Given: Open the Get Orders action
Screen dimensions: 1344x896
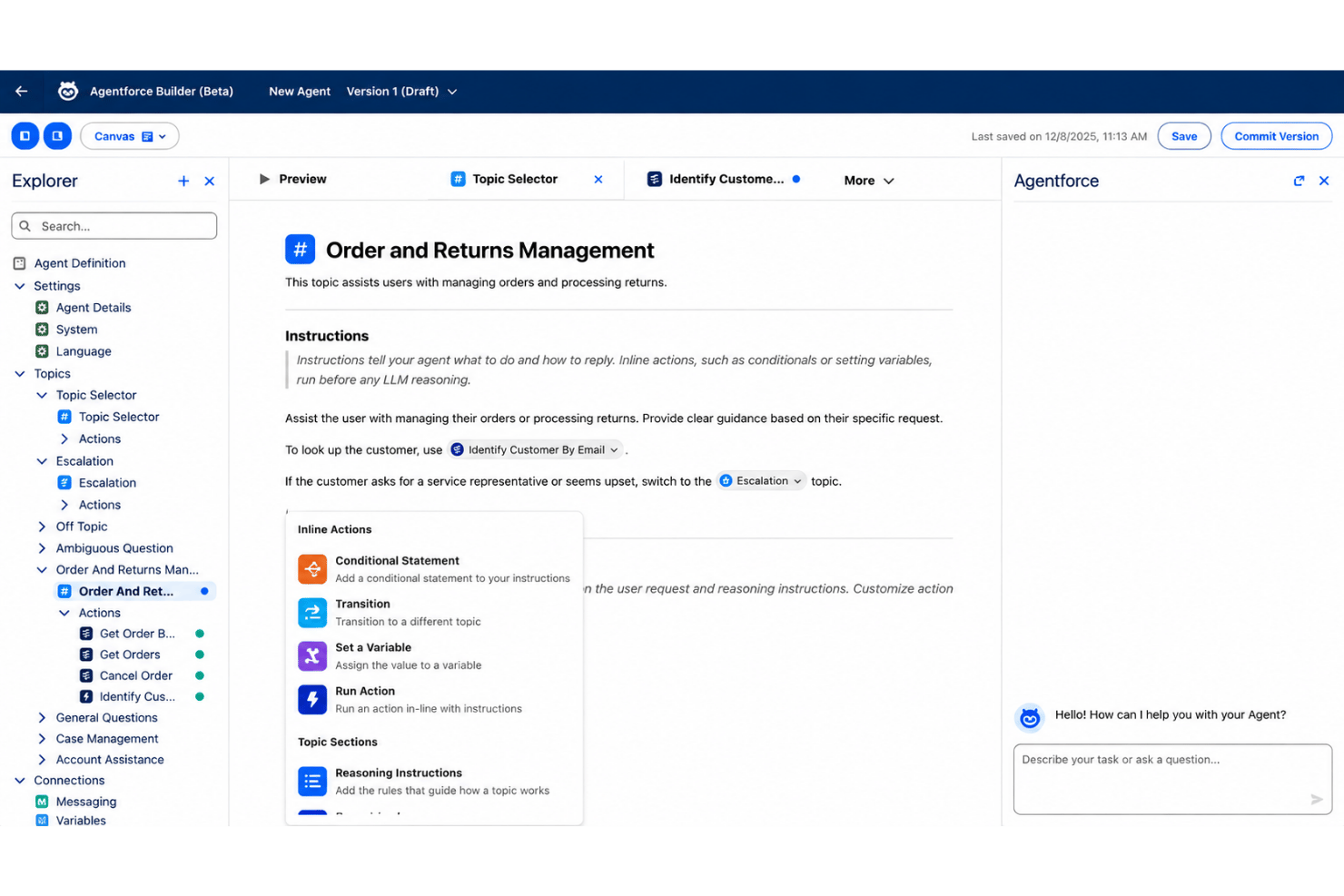Looking at the screenshot, I should coord(130,655).
